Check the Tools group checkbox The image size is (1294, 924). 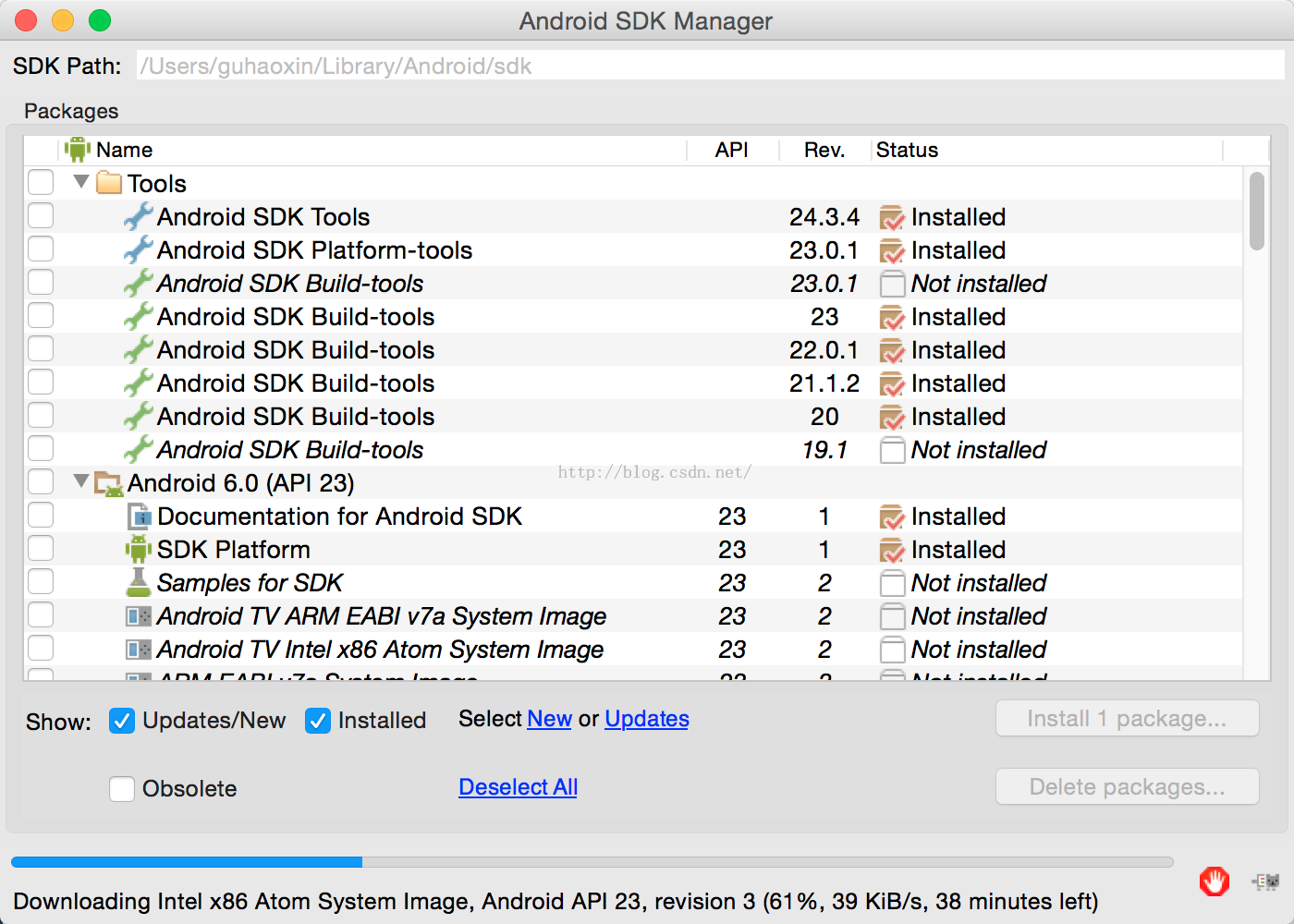coord(41,182)
